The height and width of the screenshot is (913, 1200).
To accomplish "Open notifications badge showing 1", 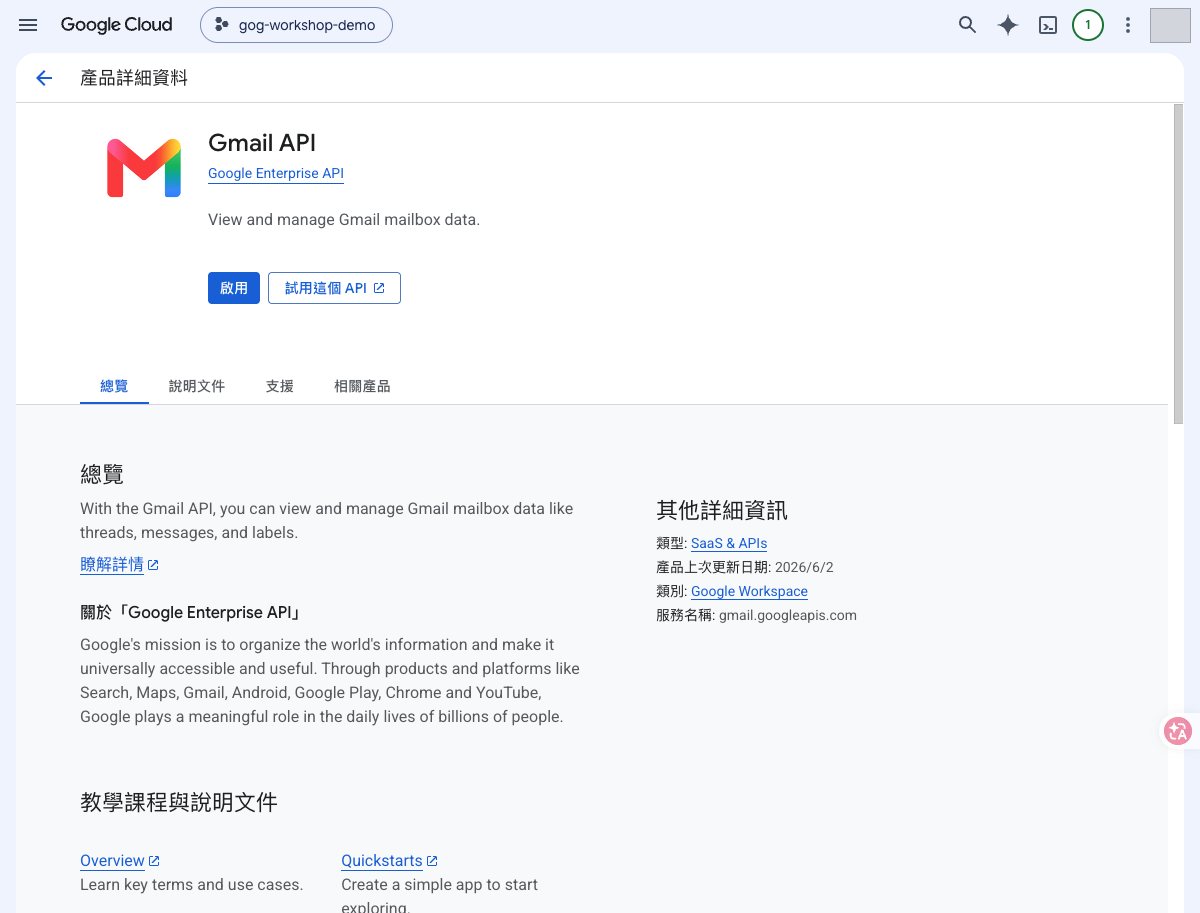I will tap(1088, 25).
